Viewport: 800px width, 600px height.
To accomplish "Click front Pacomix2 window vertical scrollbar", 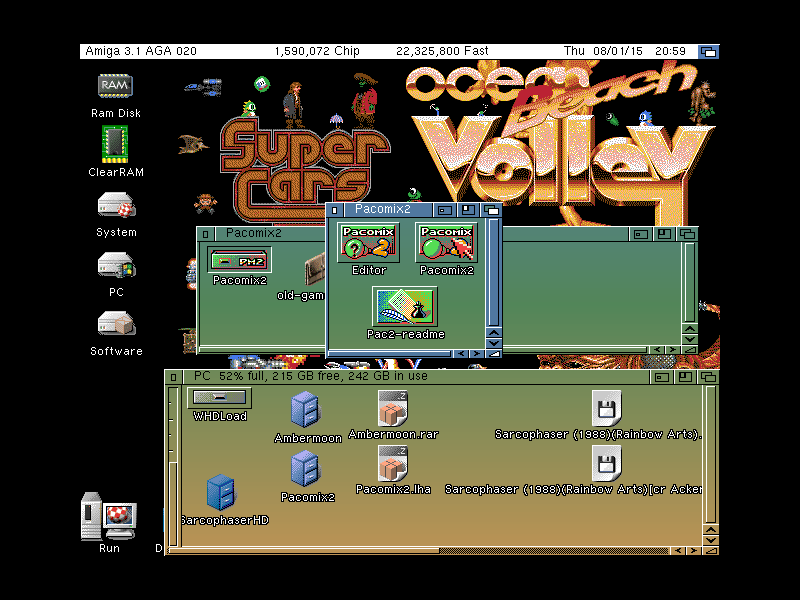I will 493,272.
